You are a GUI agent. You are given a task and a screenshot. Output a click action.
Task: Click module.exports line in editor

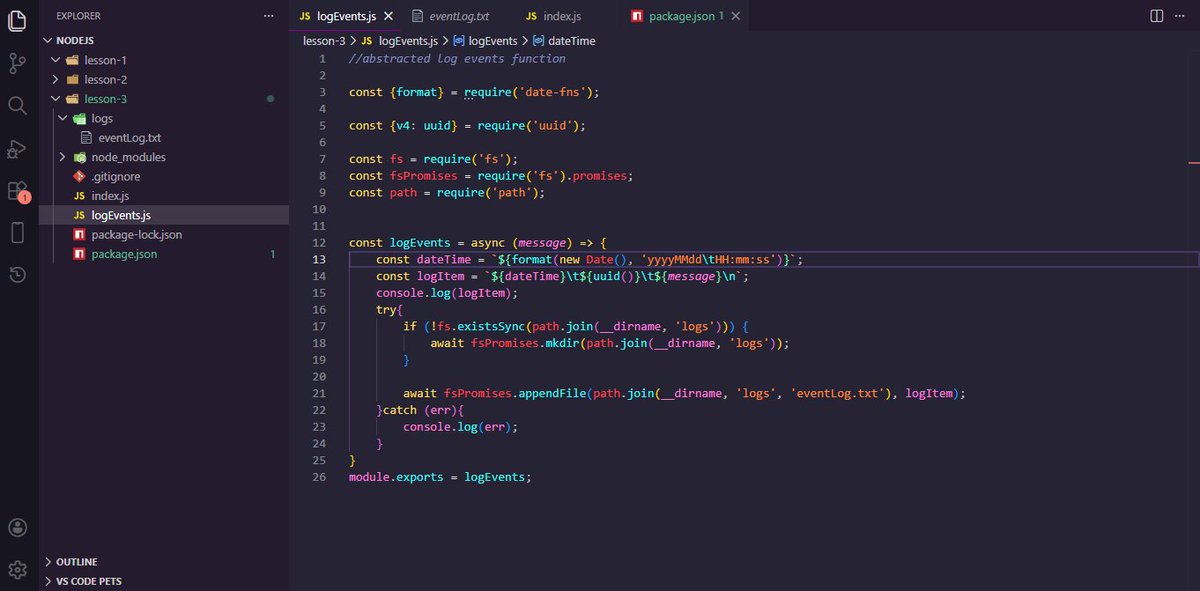pyautogui.click(x=440, y=477)
